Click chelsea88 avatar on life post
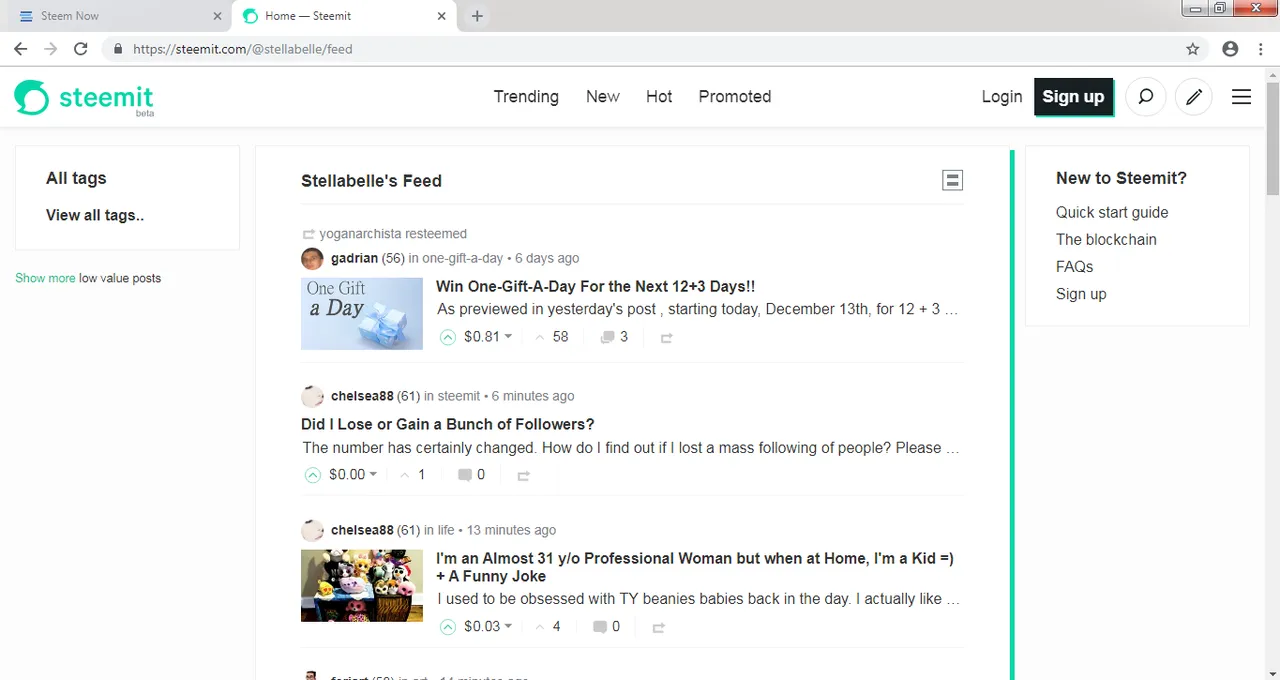Image resolution: width=1280 pixels, height=680 pixels. (312, 530)
